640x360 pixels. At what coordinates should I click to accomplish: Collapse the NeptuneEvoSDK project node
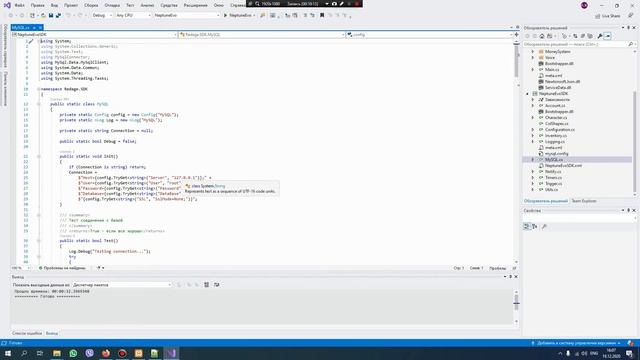(527, 94)
